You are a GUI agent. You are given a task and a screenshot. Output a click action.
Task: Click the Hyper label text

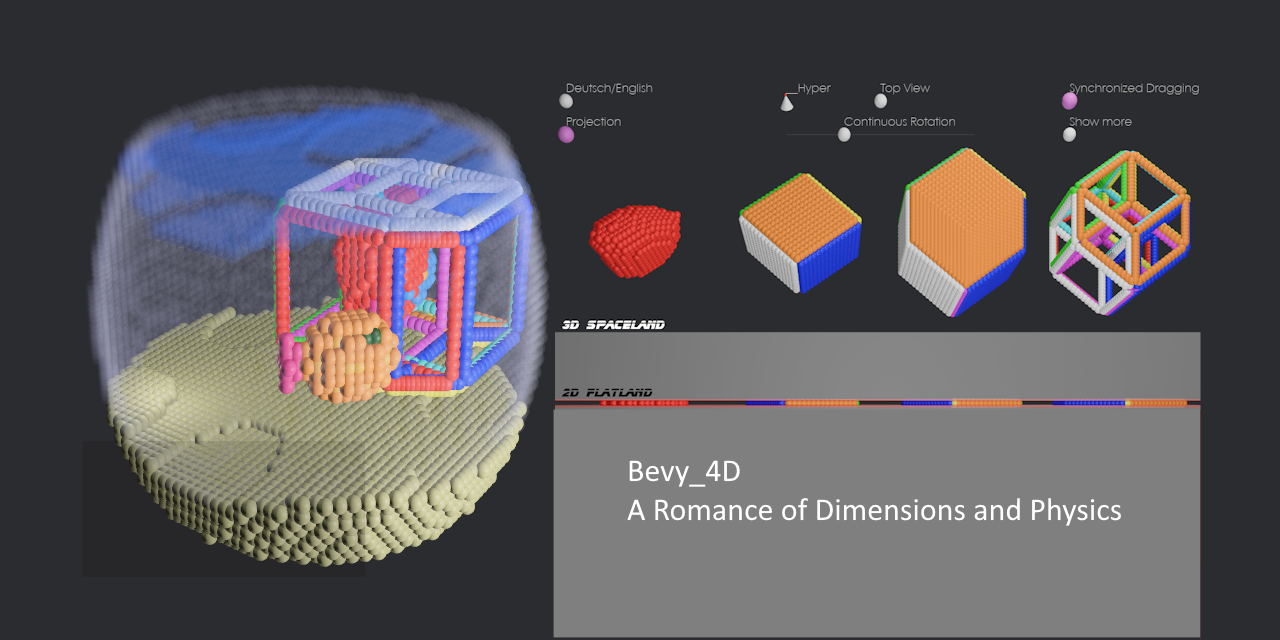point(814,88)
